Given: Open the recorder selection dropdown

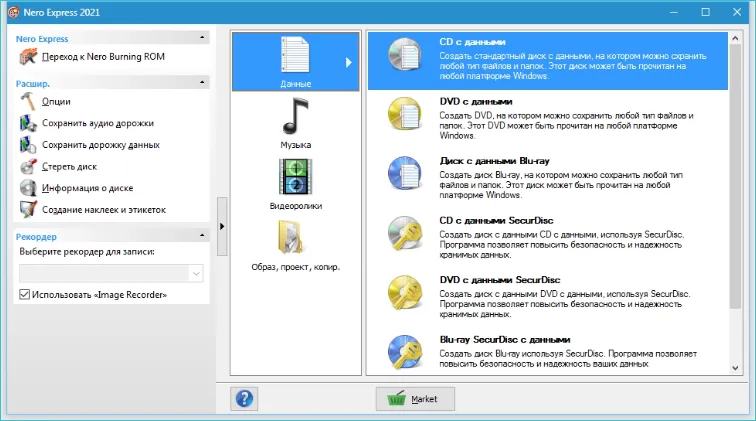Looking at the screenshot, I should (x=195, y=273).
